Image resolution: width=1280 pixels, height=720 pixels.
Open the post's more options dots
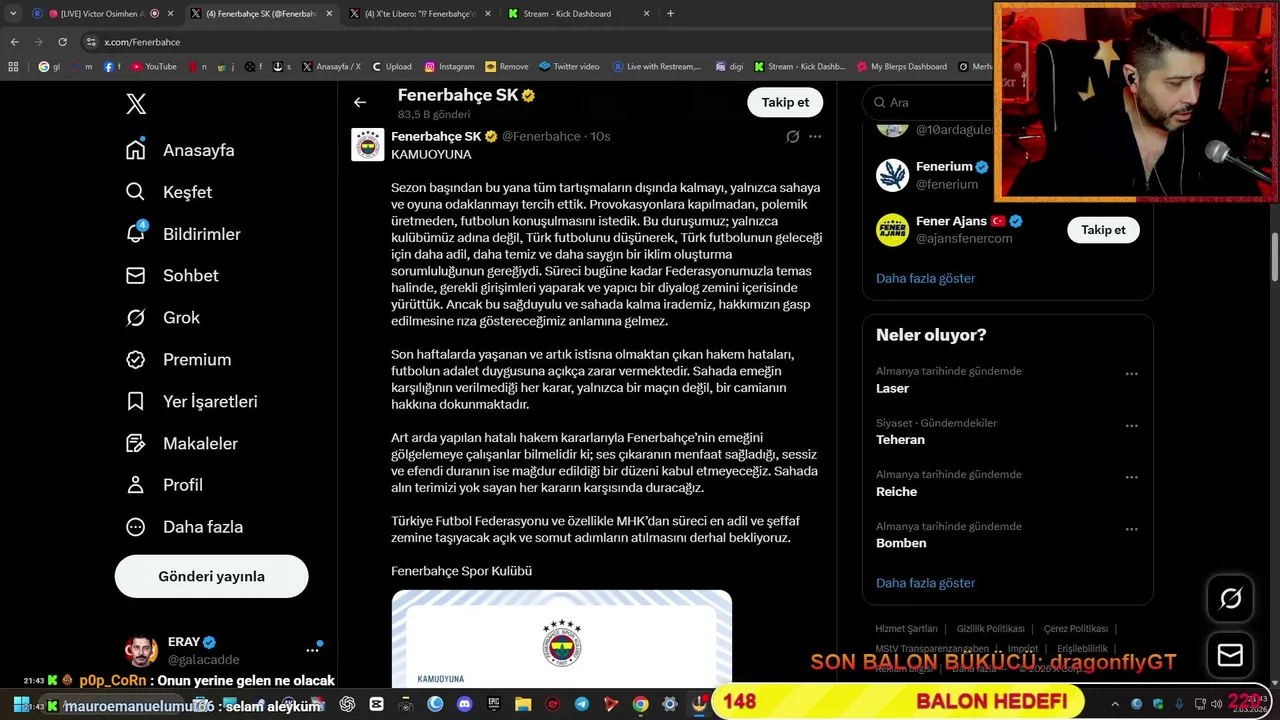pos(815,136)
